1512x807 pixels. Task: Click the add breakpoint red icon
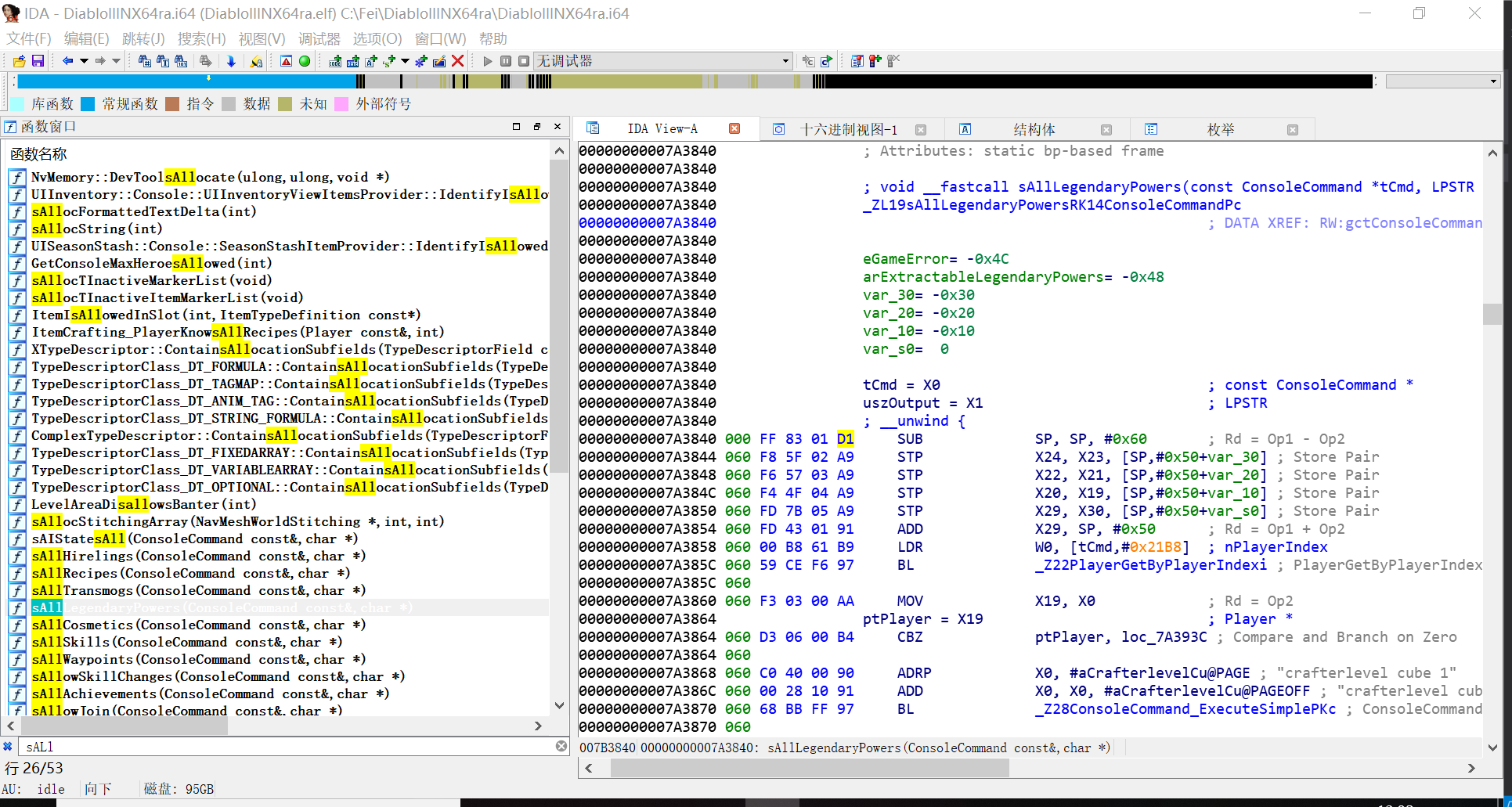pos(875,61)
